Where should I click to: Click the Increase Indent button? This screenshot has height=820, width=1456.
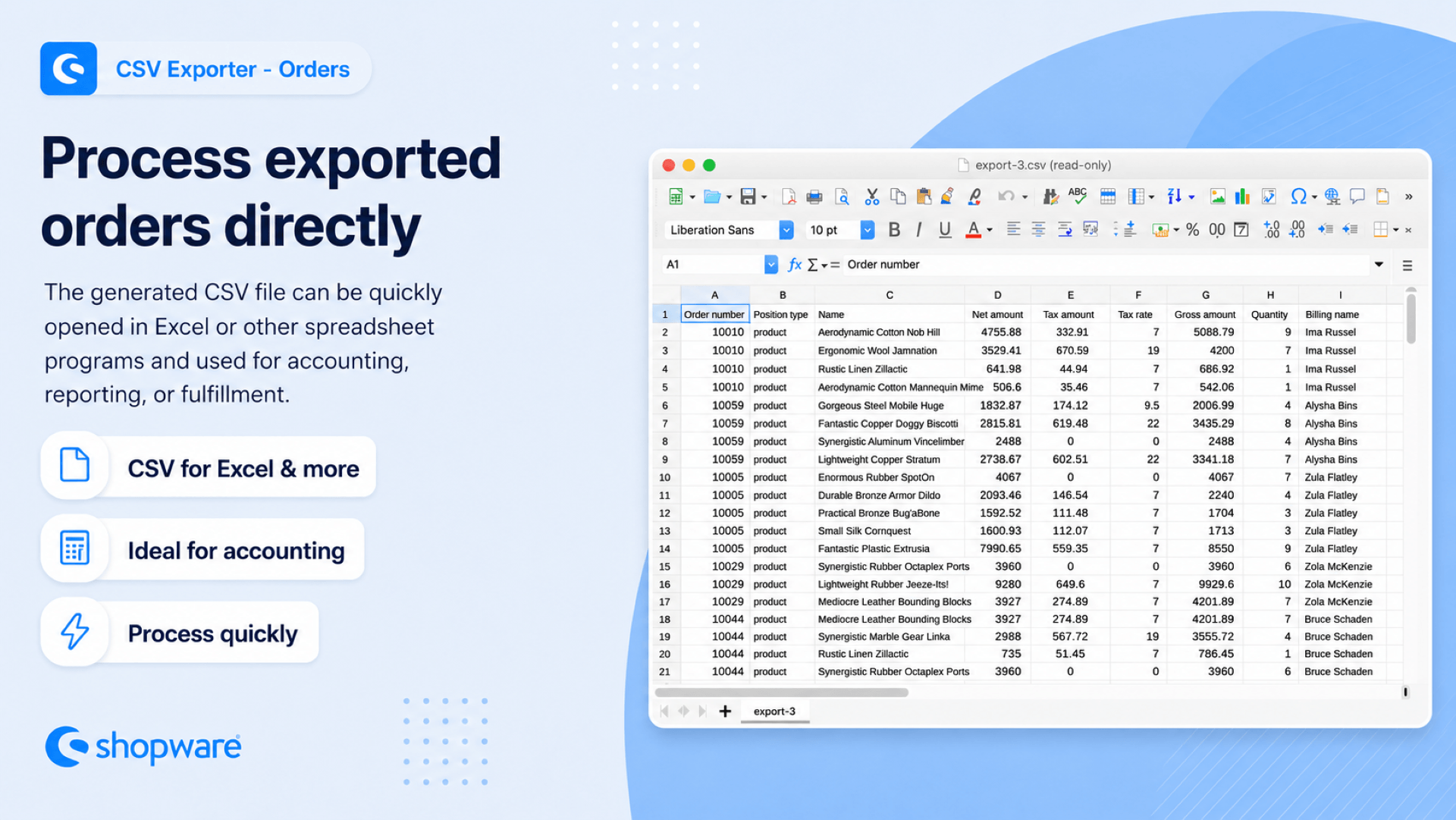click(x=1325, y=229)
